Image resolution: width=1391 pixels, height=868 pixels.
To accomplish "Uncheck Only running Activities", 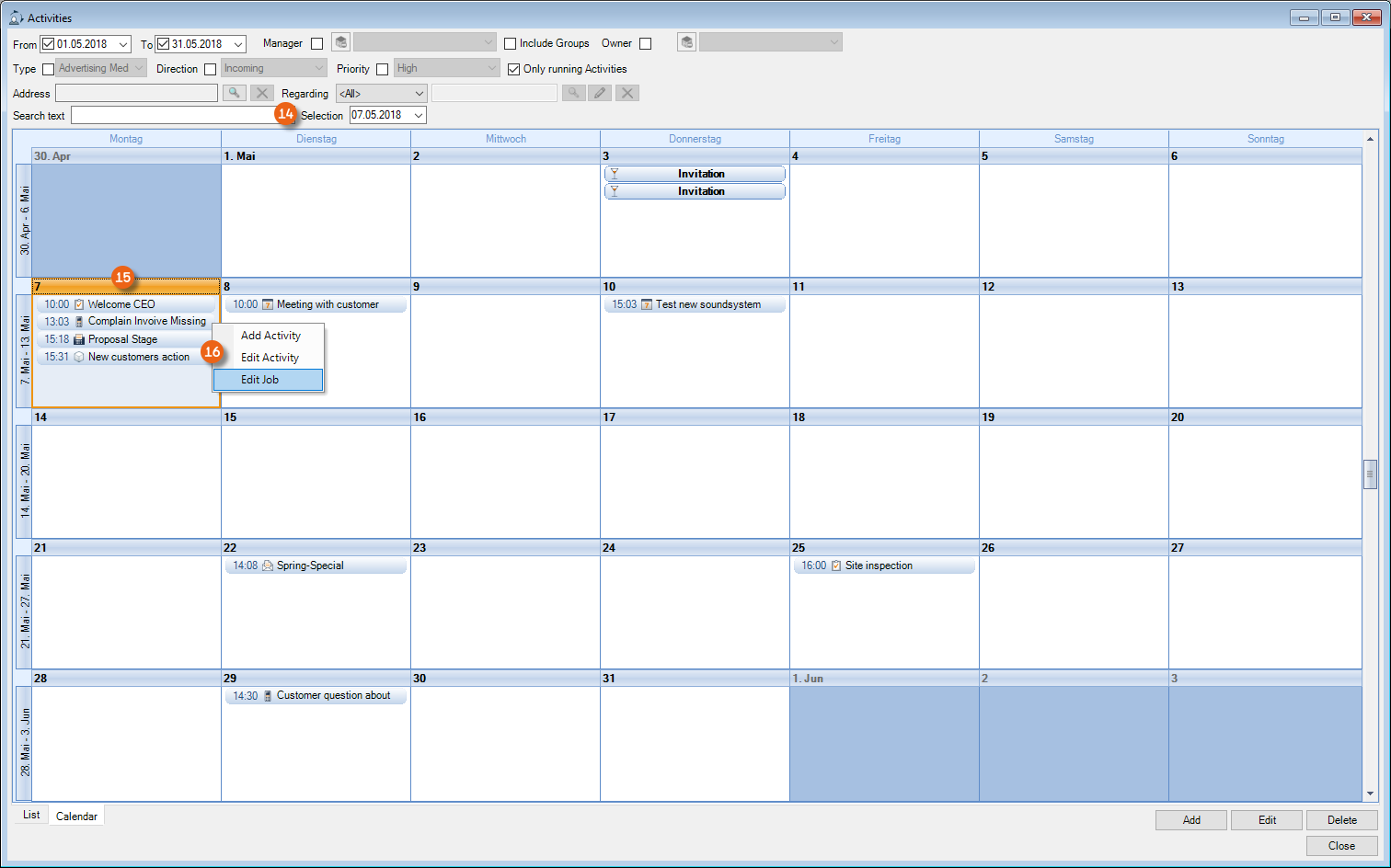I will (514, 69).
